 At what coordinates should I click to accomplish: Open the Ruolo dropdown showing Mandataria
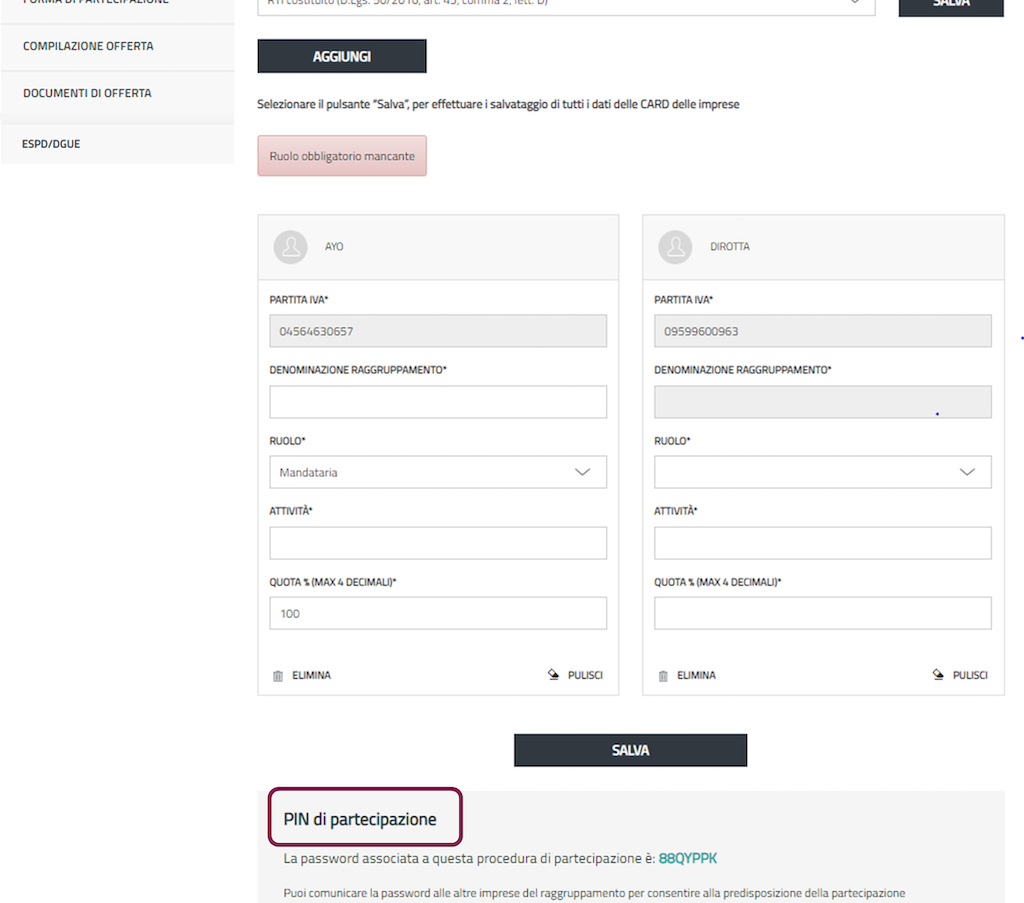(438, 472)
